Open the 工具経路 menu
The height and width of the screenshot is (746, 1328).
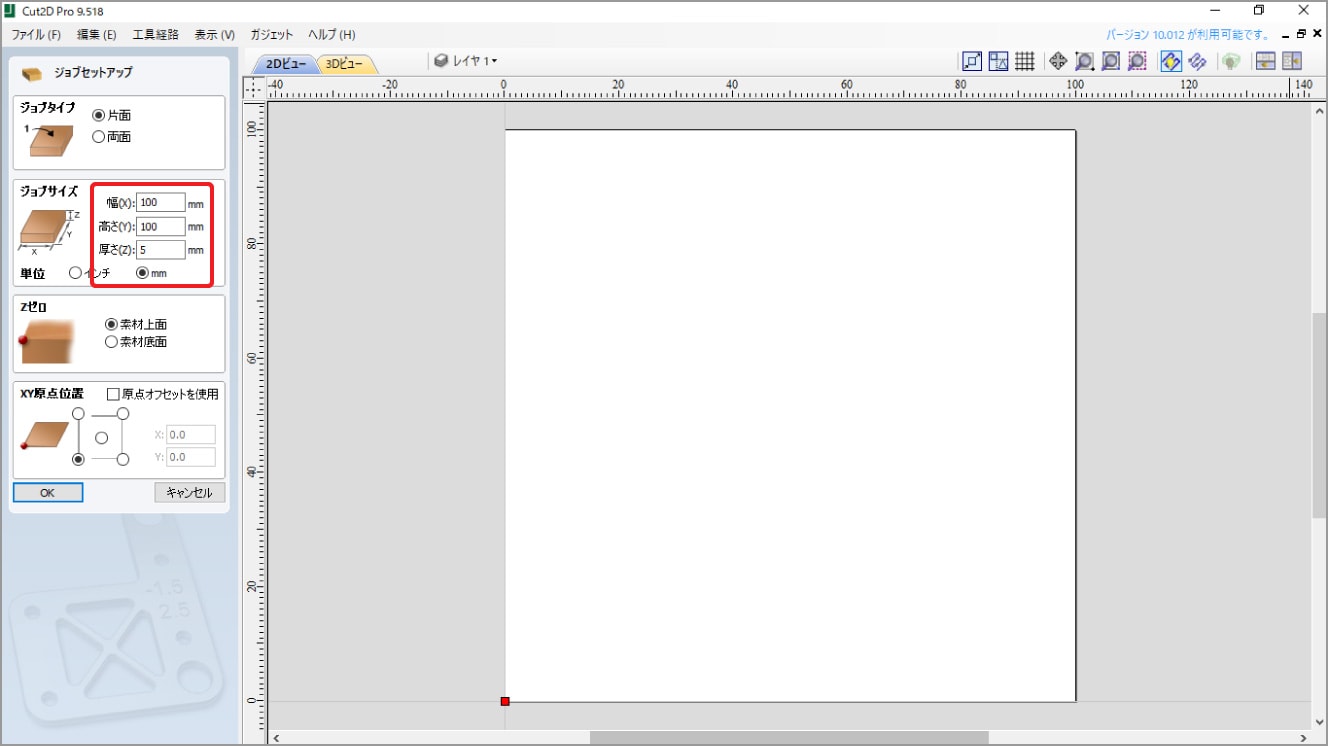coord(155,34)
